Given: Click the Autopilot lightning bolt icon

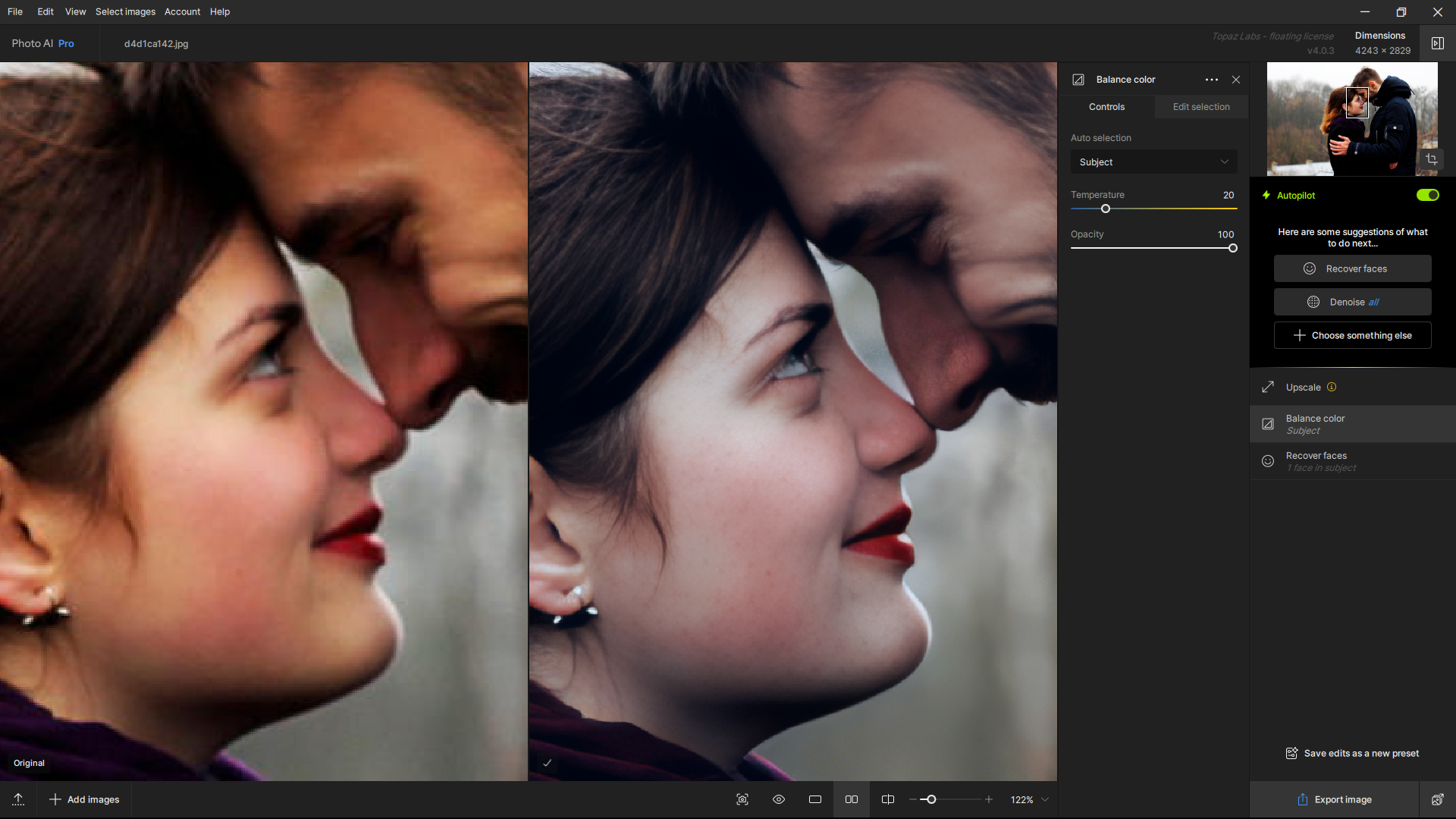Looking at the screenshot, I should 1266,195.
